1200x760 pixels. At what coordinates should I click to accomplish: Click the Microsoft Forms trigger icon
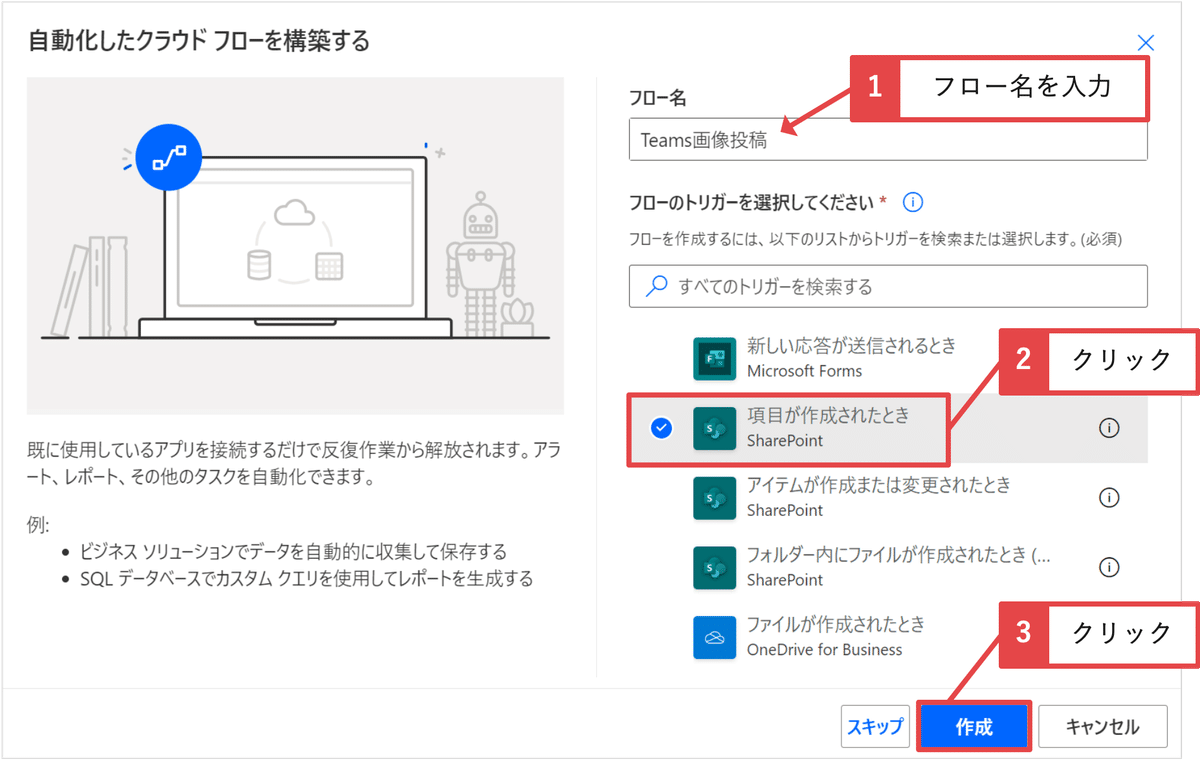714,358
